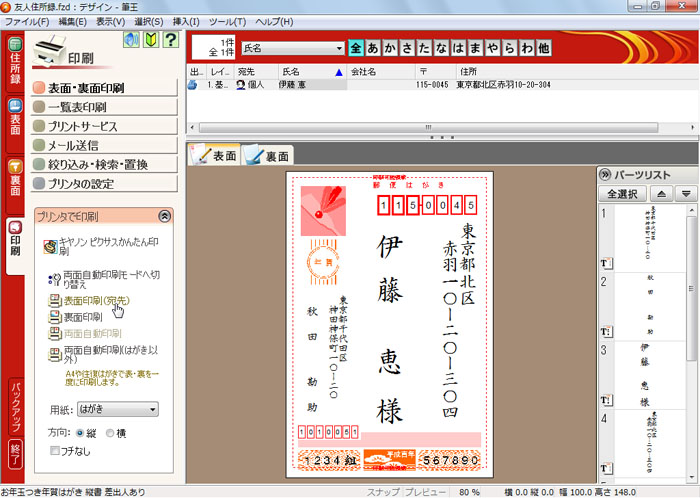700x498 pixels.
Task: Click the green question mark help icon
Action: [x=171, y=40]
